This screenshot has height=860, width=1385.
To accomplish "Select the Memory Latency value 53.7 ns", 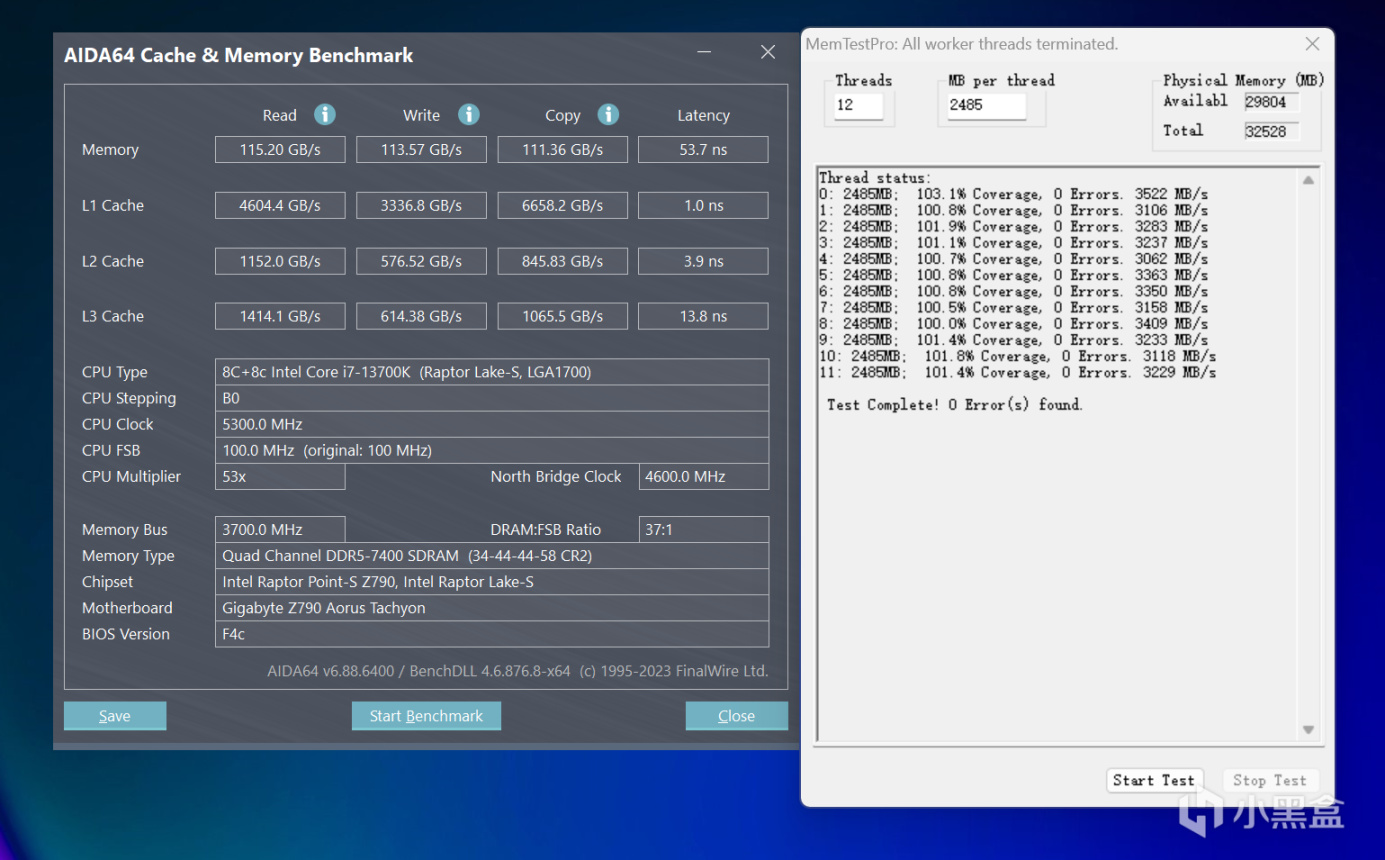I will (x=704, y=150).
